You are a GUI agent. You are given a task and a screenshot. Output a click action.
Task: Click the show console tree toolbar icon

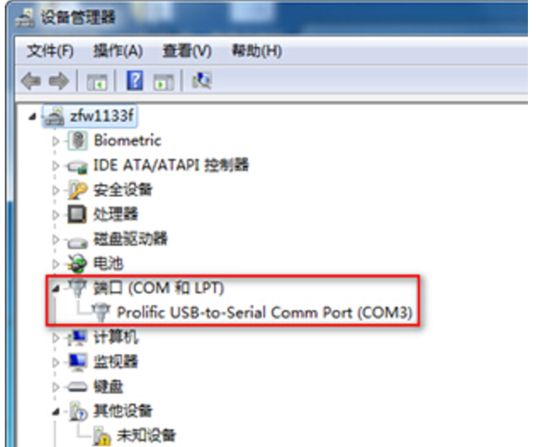coord(97,82)
